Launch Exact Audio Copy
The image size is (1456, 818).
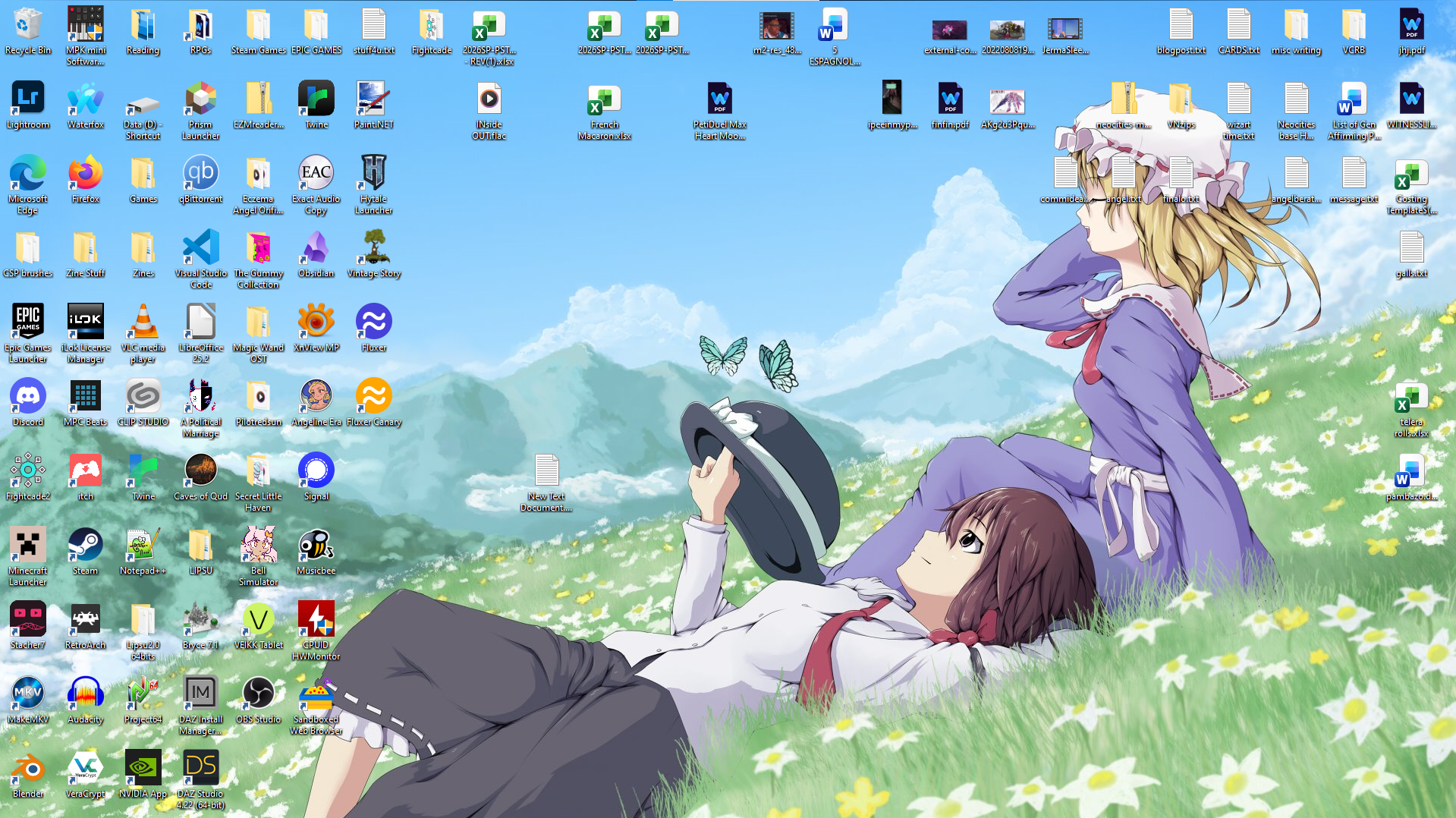[x=316, y=186]
